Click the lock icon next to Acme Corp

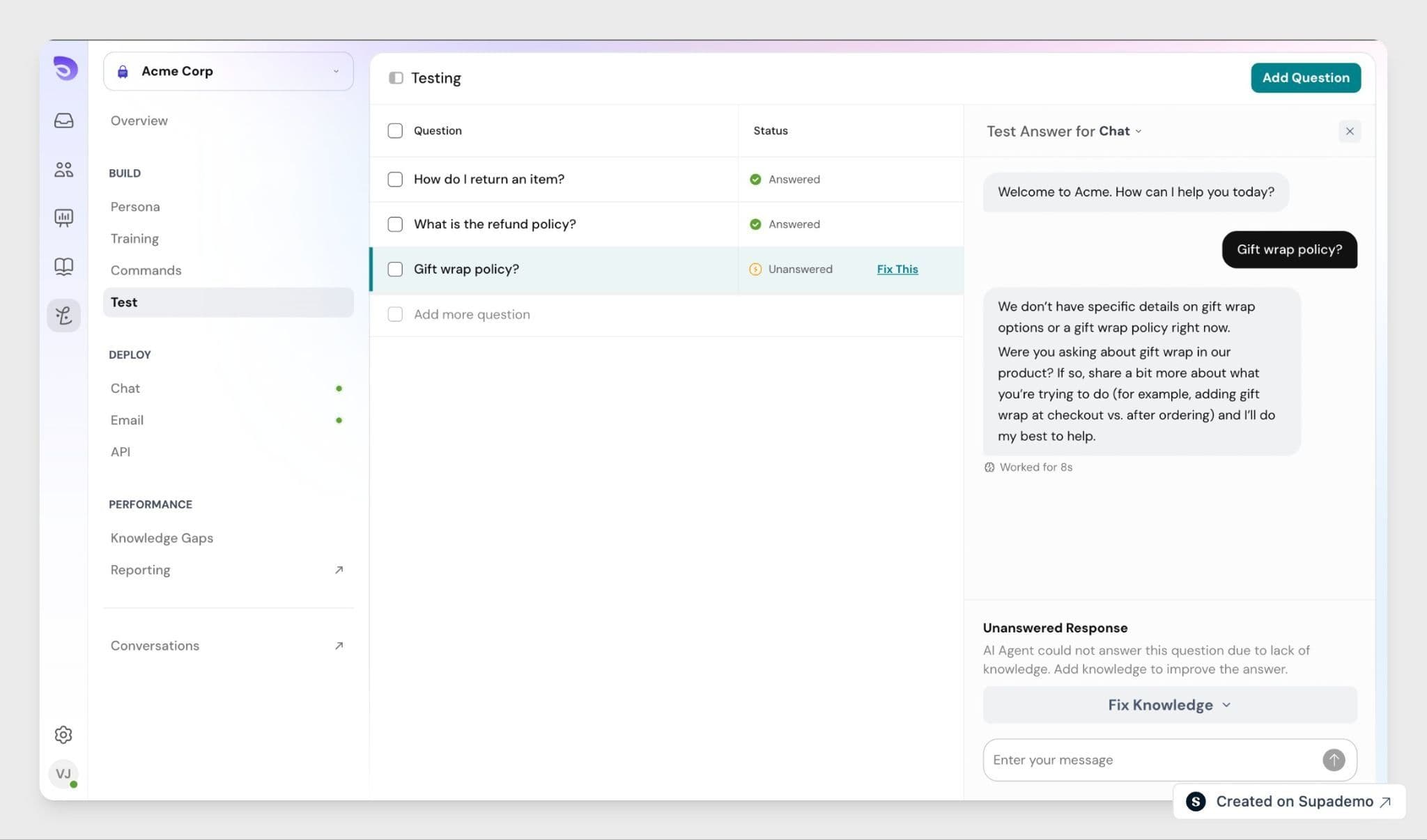pos(123,72)
